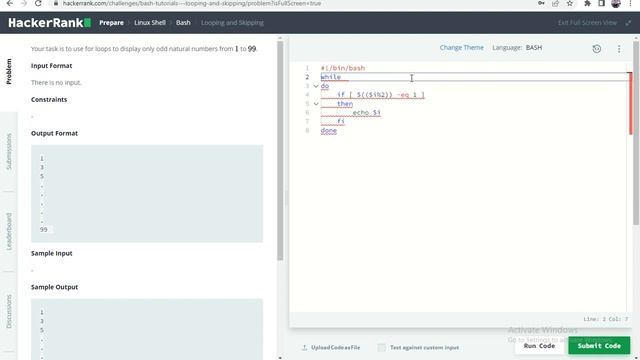
Task: Click the if condition line in editor
Action: pyautogui.click(x=381, y=95)
